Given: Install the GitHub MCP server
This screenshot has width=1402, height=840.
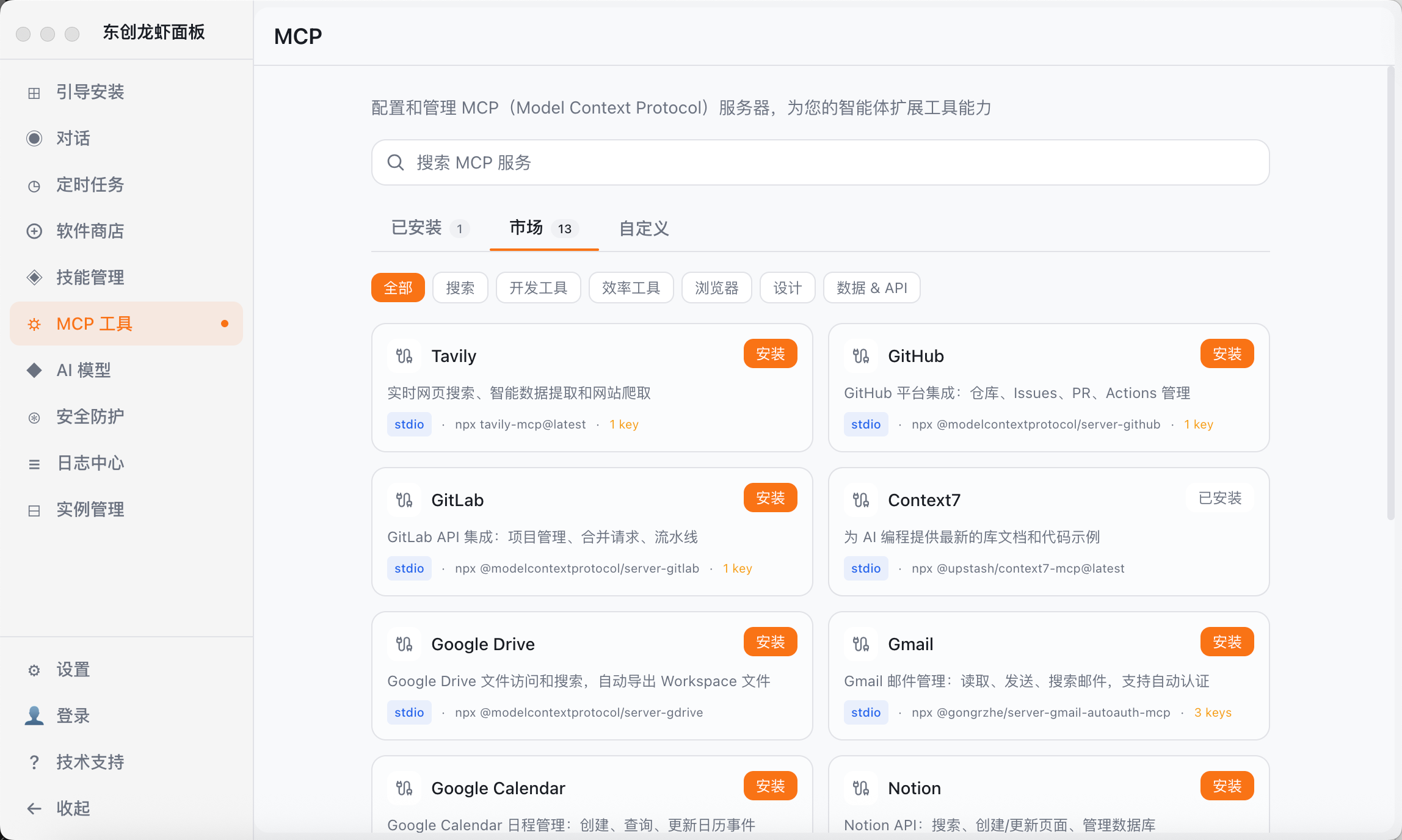Looking at the screenshot, I should click(1227, 353).
